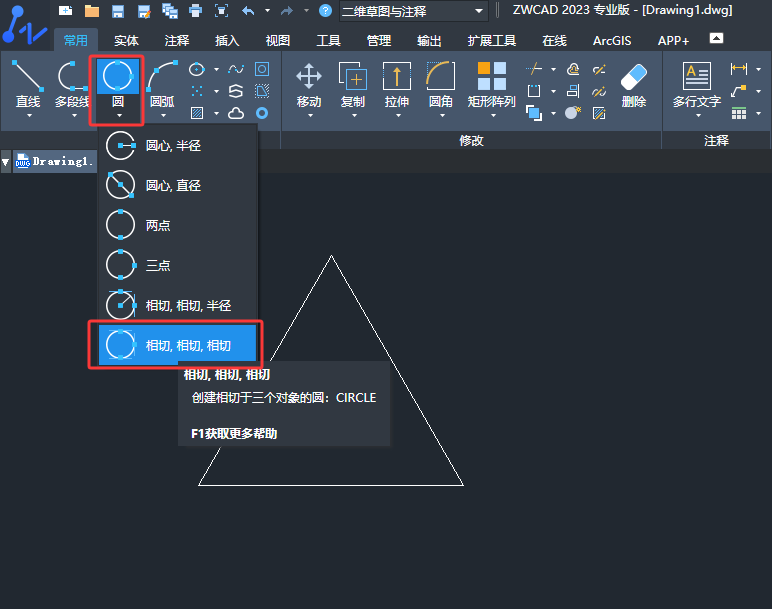Click the multiple points tool icon
The width and height of the screenshot is (772, 609).
(197, 91)
